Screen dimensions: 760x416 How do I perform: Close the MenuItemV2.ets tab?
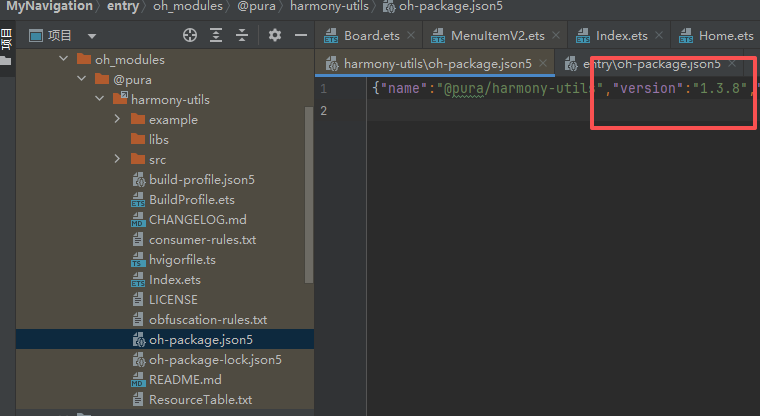coord(556,36)
